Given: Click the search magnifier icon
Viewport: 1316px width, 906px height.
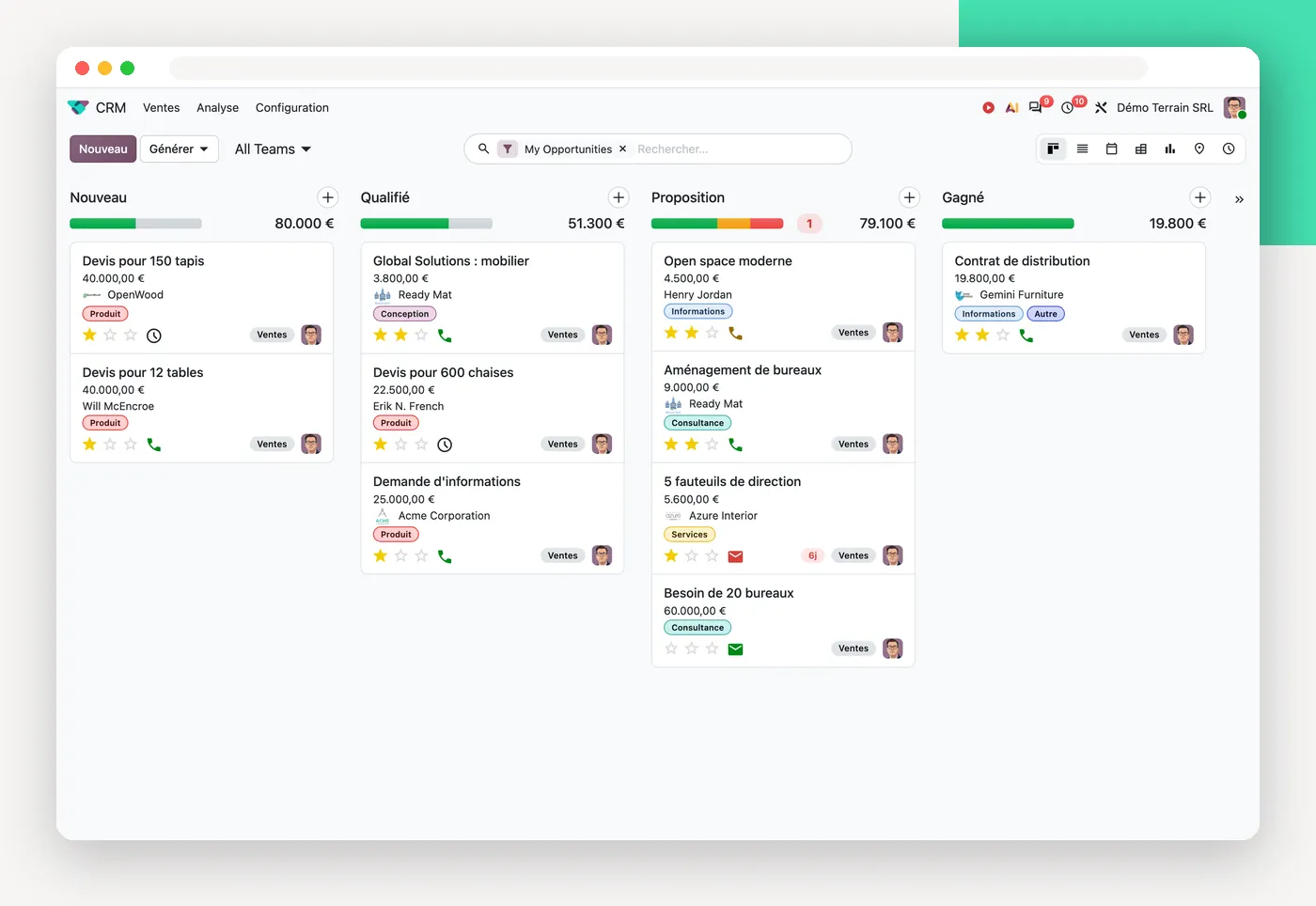Looking at the screenshot, I should (484, 148).
